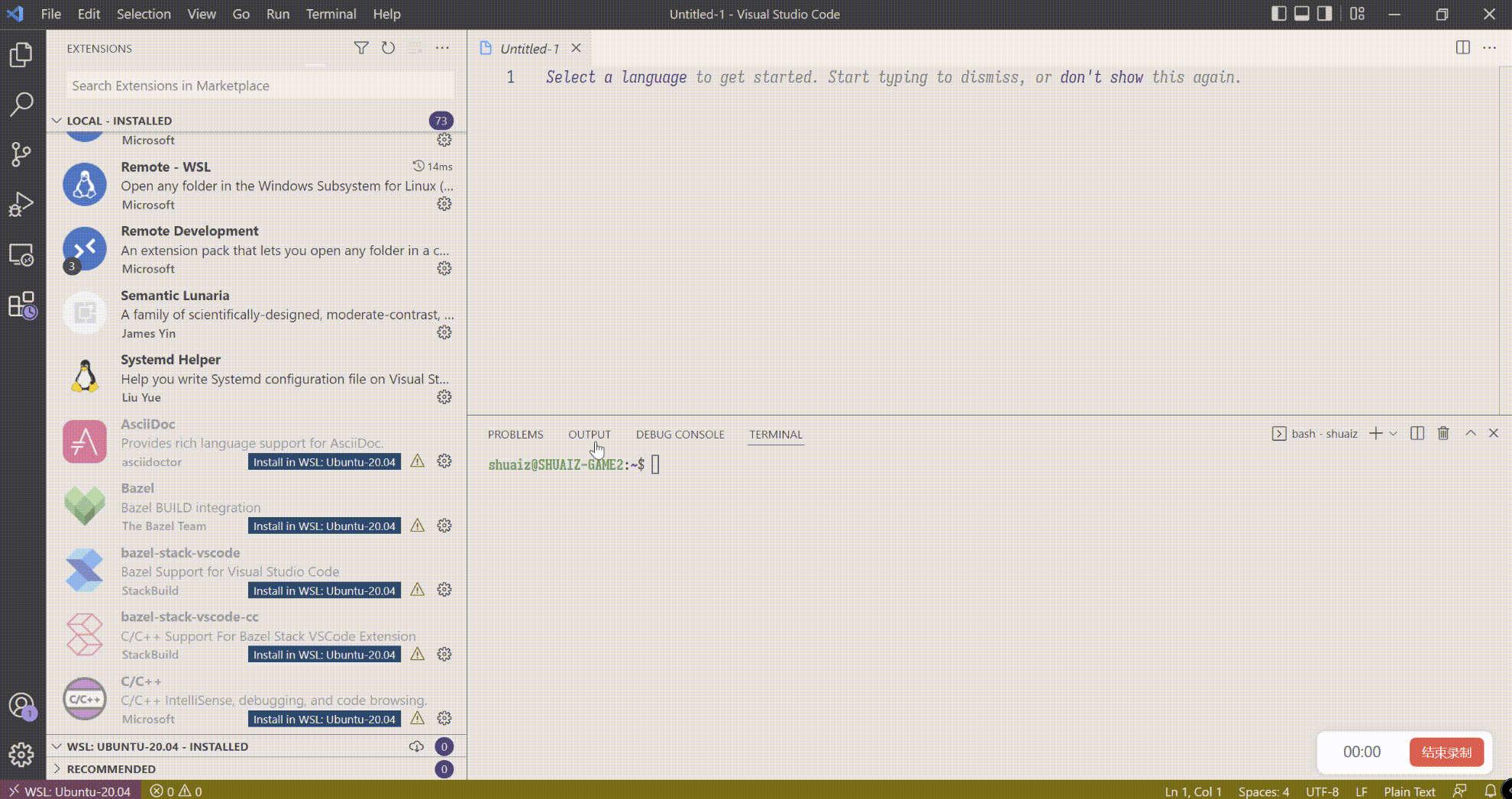Split the editor right
Viewport: 1512px width, 799px height.
coord(1462,48)
